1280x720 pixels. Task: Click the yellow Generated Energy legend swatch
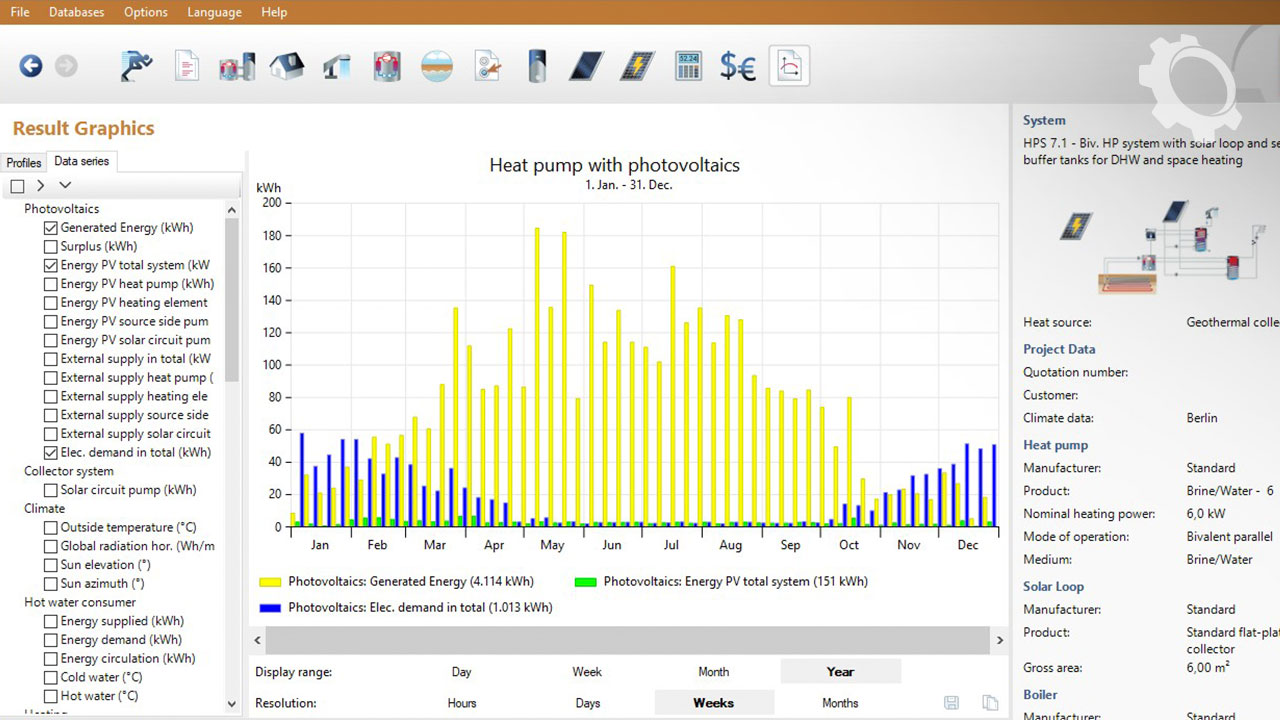(270, 582)
